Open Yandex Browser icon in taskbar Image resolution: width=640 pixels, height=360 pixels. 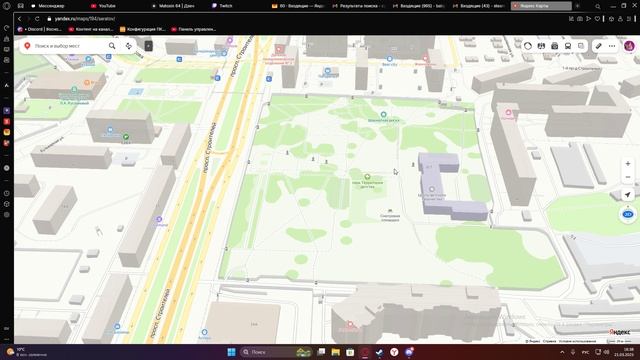[394, 352]
